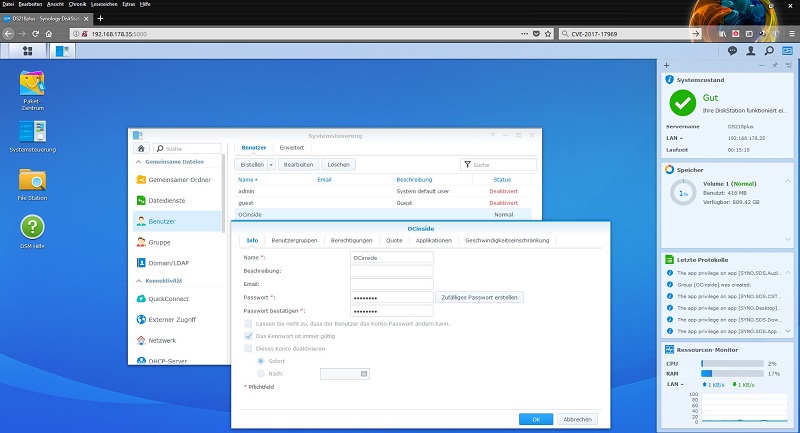The width and height of the screenshot is (800, 433).
Task: Open the Nach date picker field
Action: [344, 374]
